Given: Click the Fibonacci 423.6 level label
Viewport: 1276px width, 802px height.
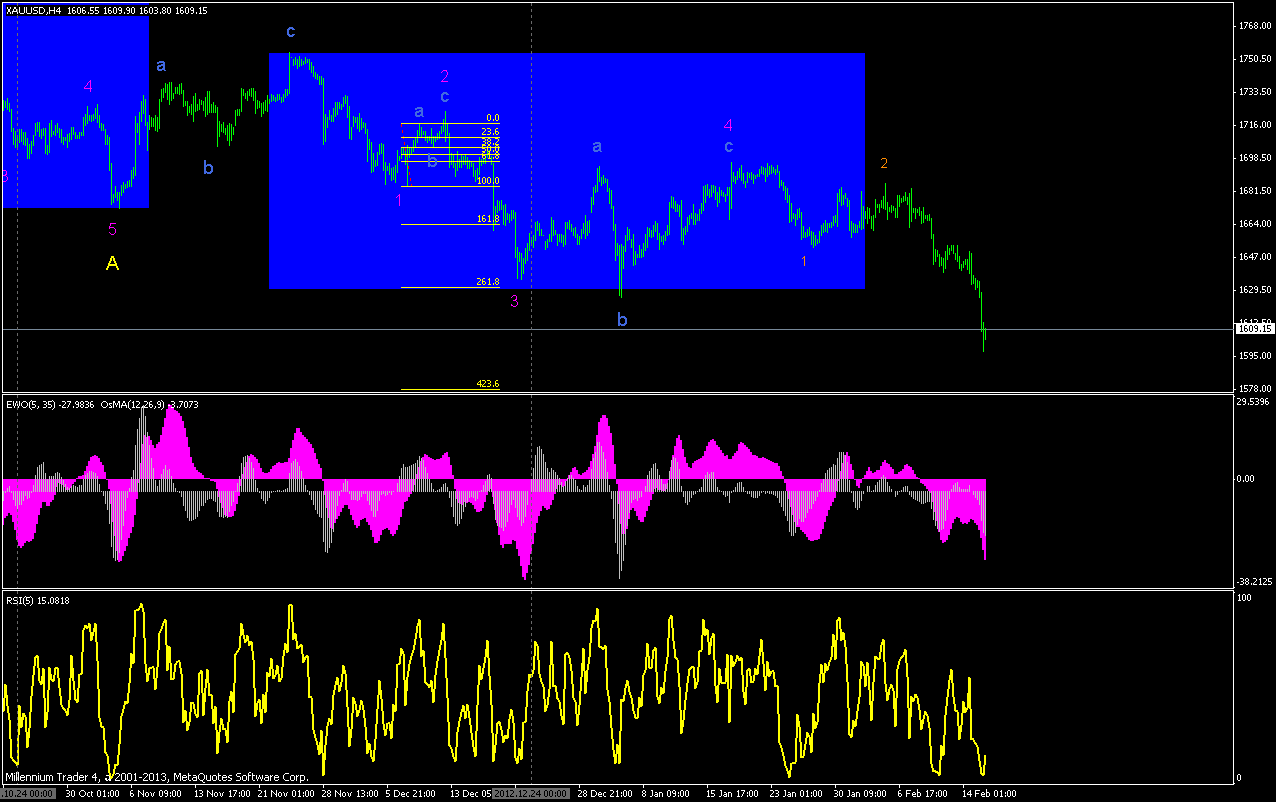Looking at the screenshot, I should point(488,384).
